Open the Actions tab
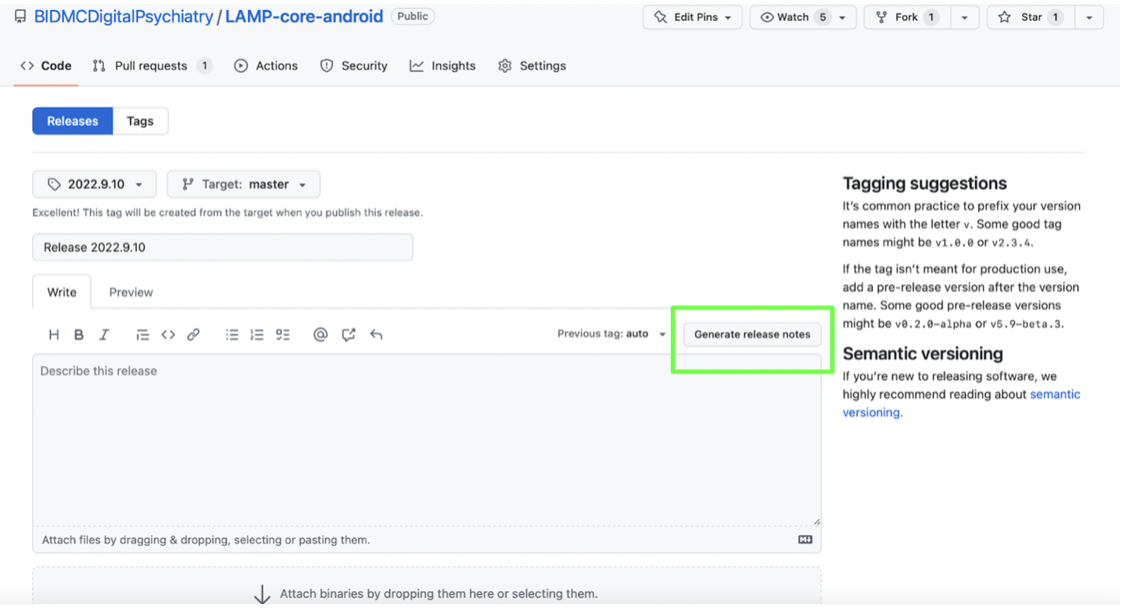The height and width of the screenshot is (612, 1136). click(x=266, y=66)
